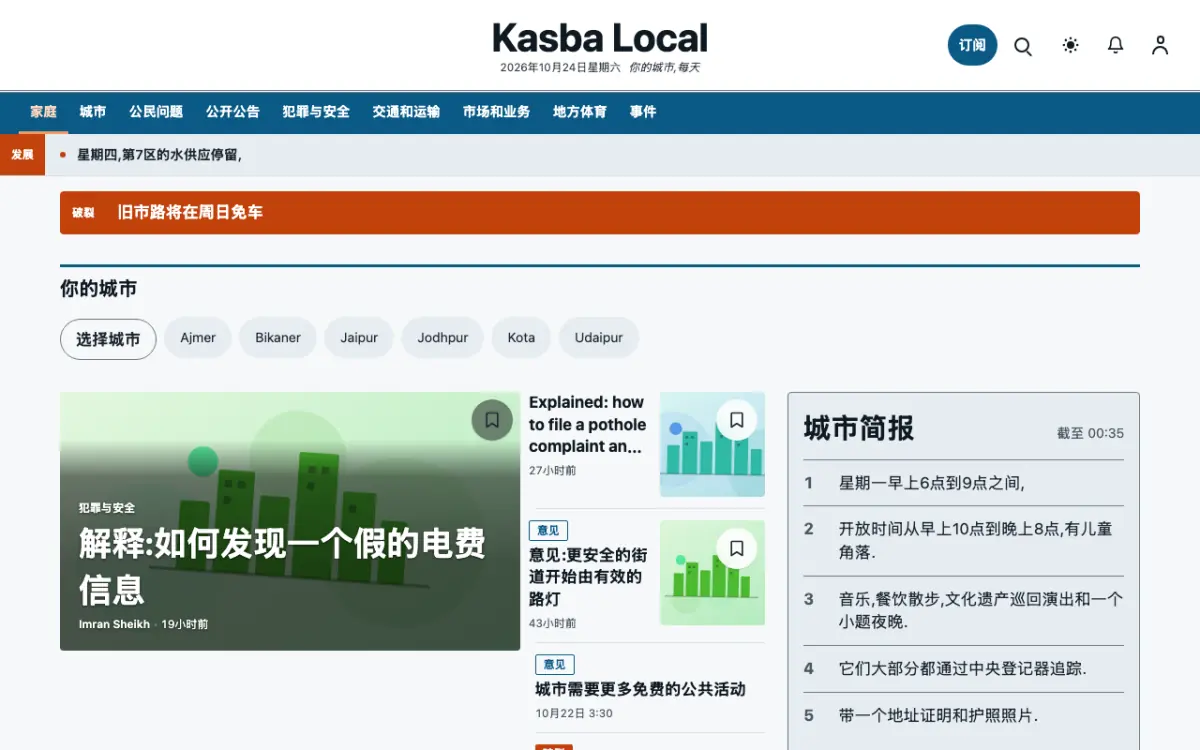Open the 城市 nav section
1200x750 pixels.
[x=93, y=112]
